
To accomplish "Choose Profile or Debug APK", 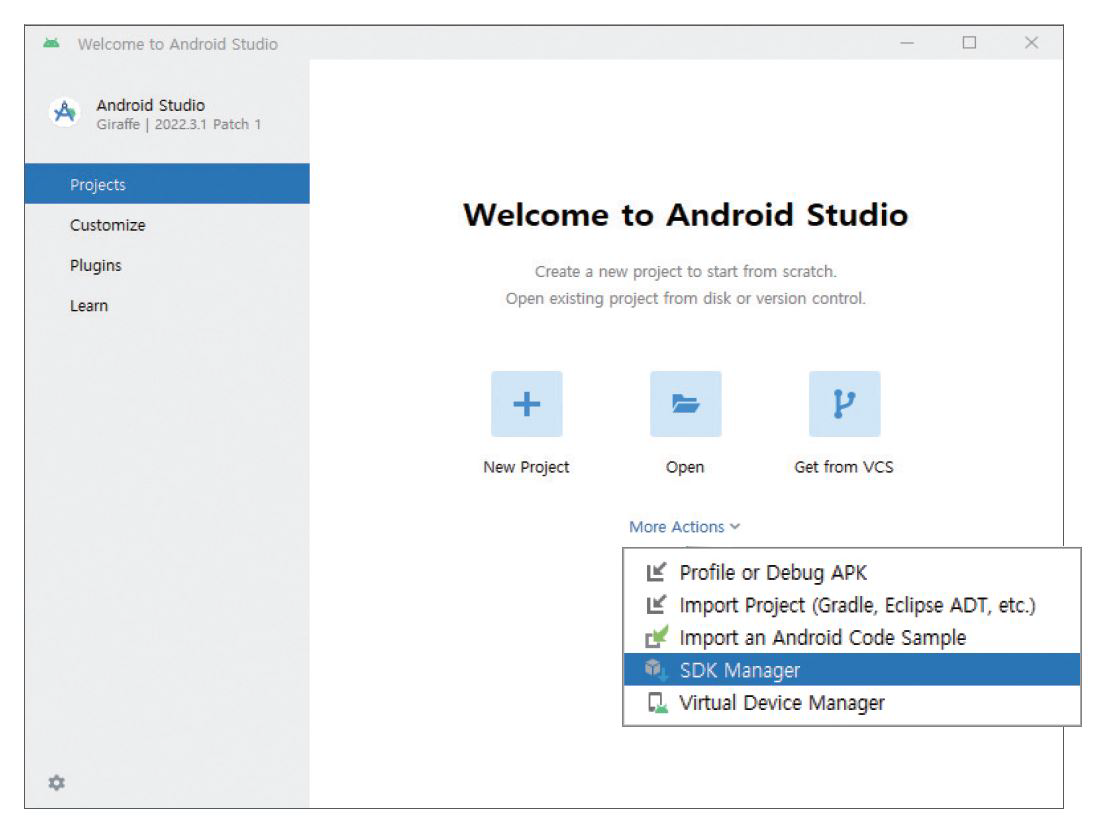I will 851,572.
